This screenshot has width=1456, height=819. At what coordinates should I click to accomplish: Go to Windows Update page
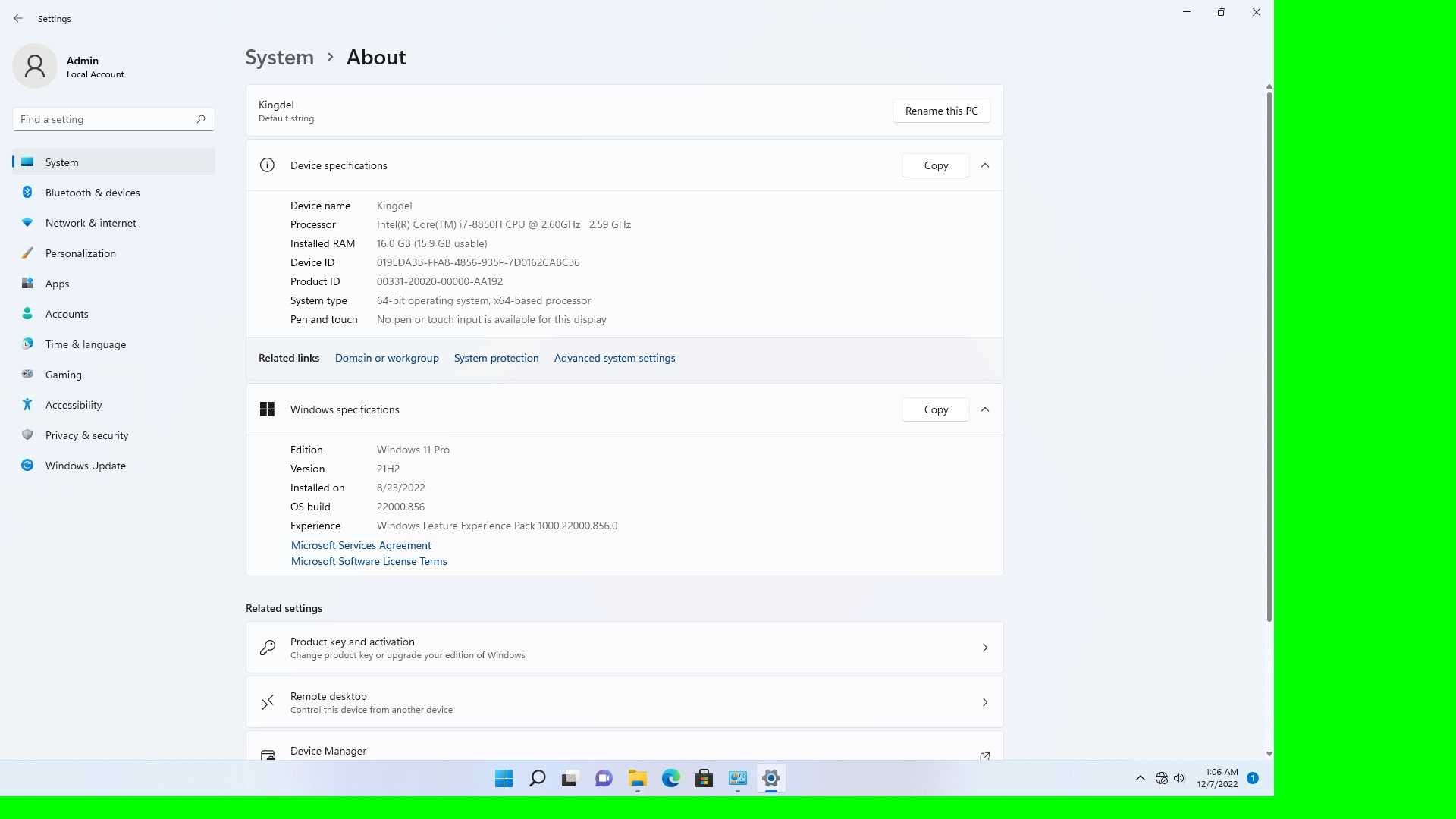point(114,466)
